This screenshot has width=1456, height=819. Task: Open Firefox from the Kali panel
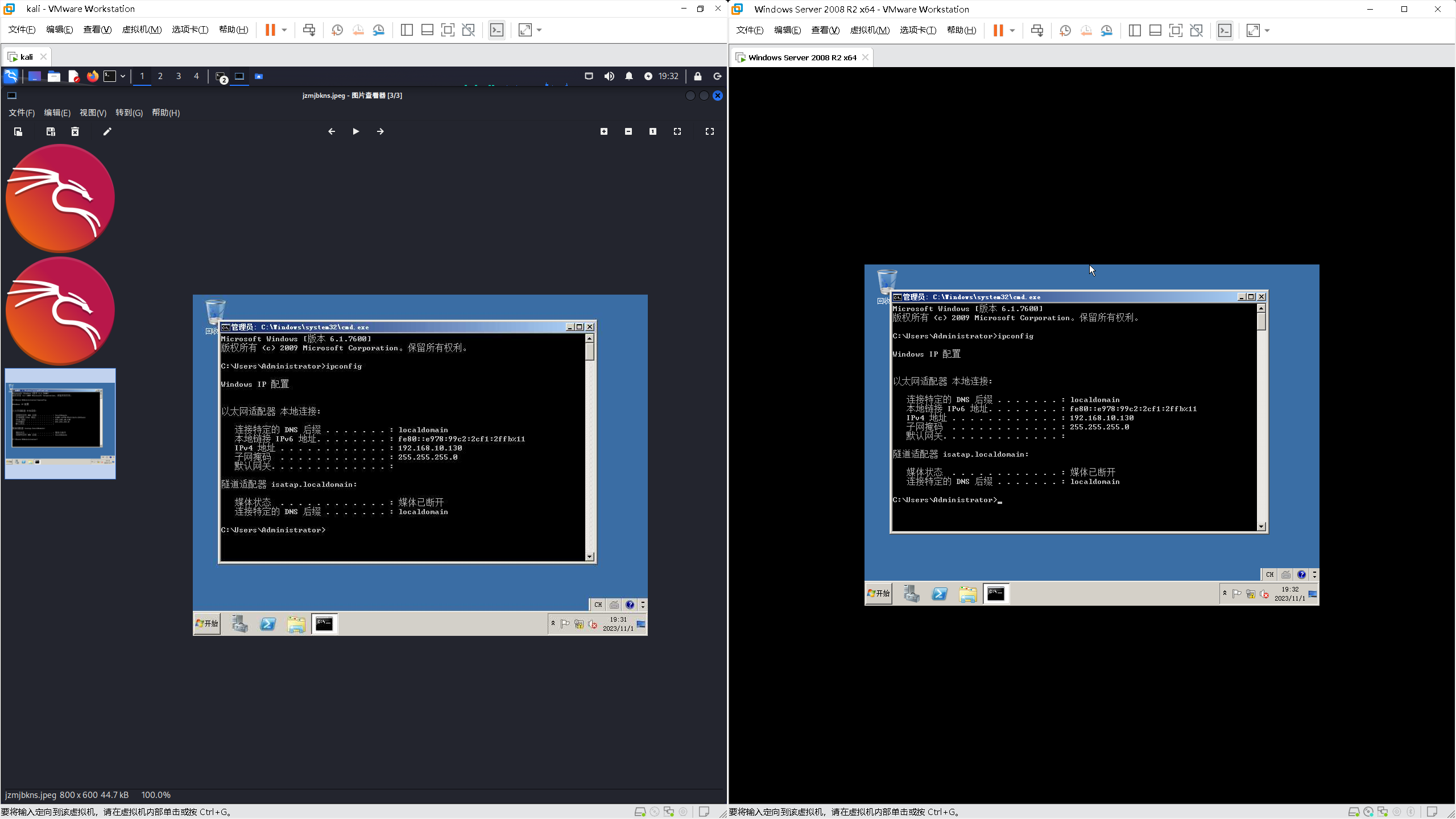pyautogui.click(x=92, y=76)
